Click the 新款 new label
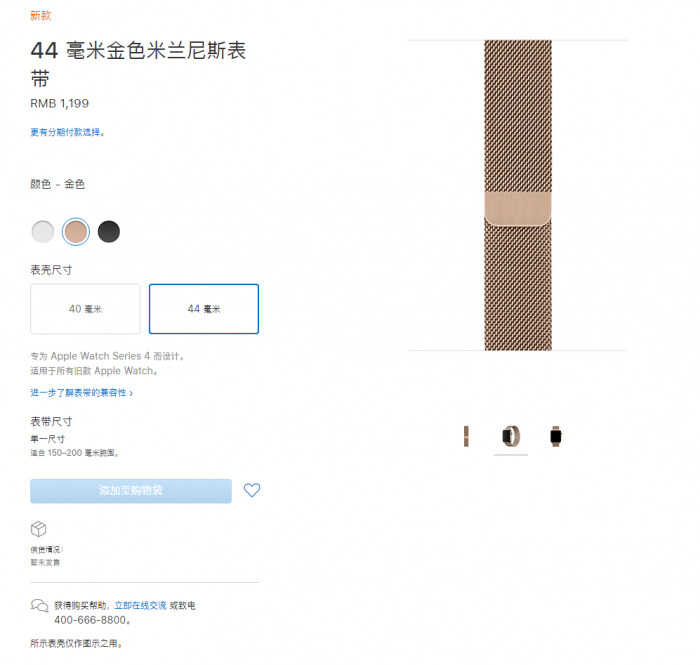The height and width of the screenshot is (665, 700). 41,16
